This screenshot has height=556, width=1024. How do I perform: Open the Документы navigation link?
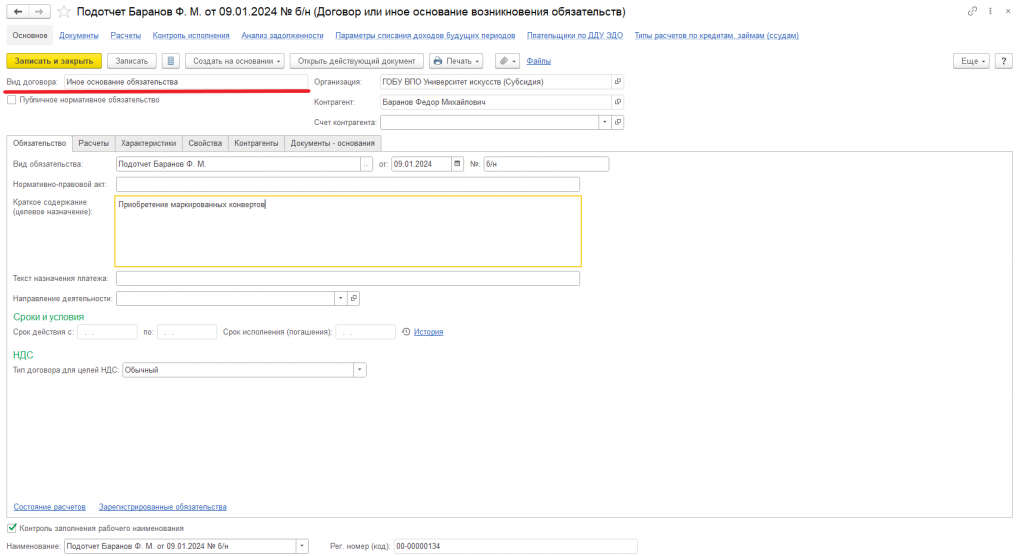coord(79,35)
